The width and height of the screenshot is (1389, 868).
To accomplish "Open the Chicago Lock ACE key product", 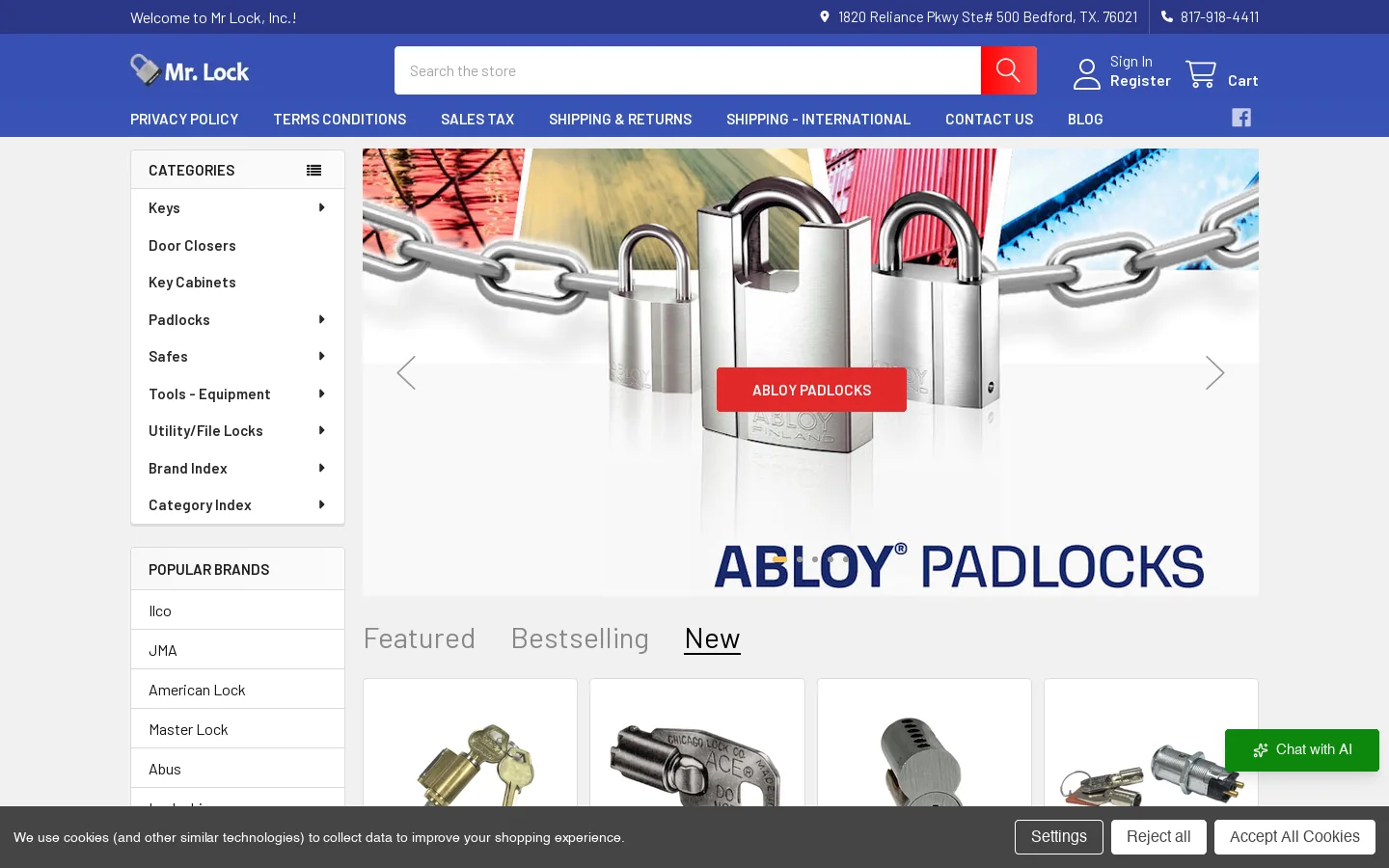I will tap(697, 743).
